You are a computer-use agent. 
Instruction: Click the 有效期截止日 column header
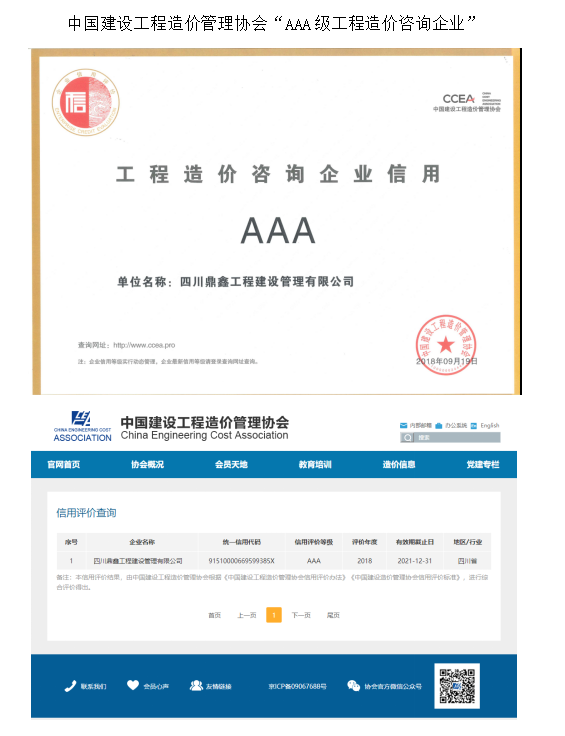click(415, 542)
